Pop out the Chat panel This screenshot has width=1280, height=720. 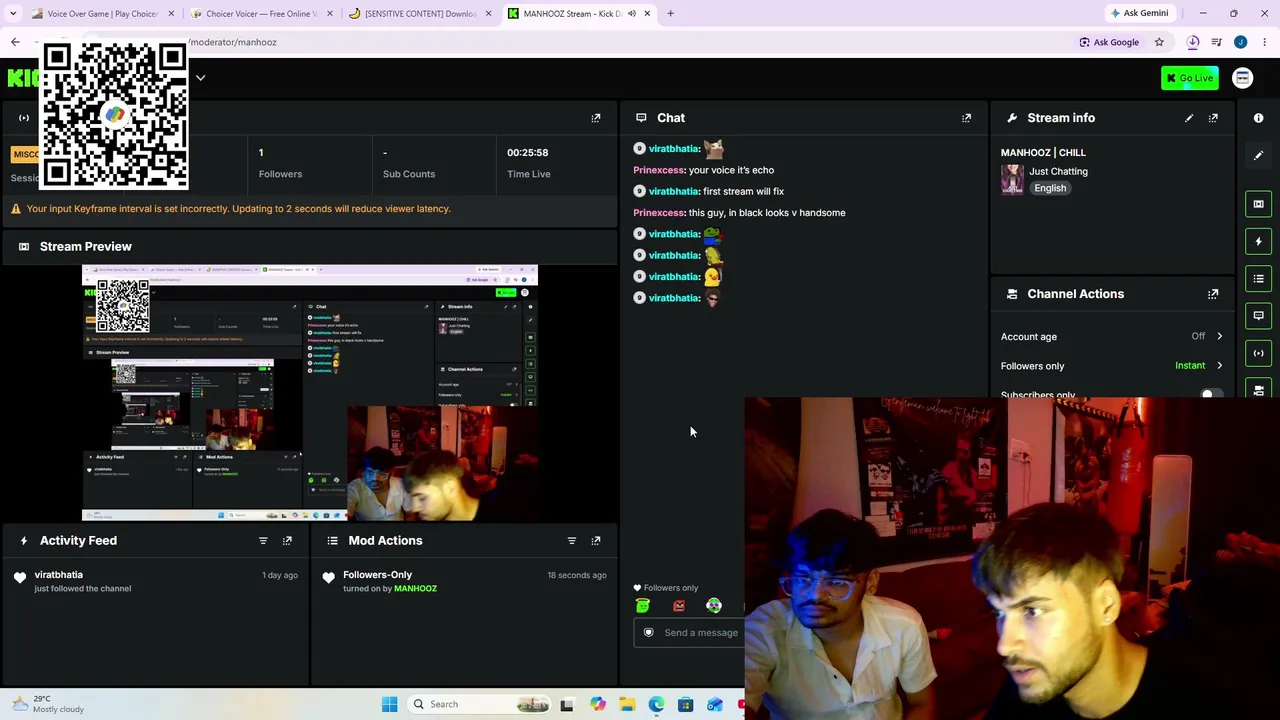point(966,118)
